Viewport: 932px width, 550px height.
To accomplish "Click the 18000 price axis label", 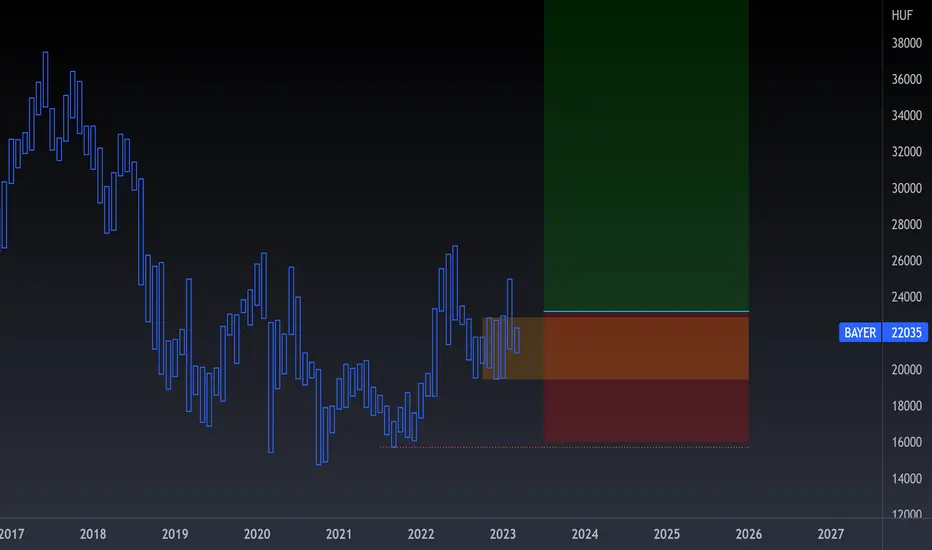I will click(906, 406).
